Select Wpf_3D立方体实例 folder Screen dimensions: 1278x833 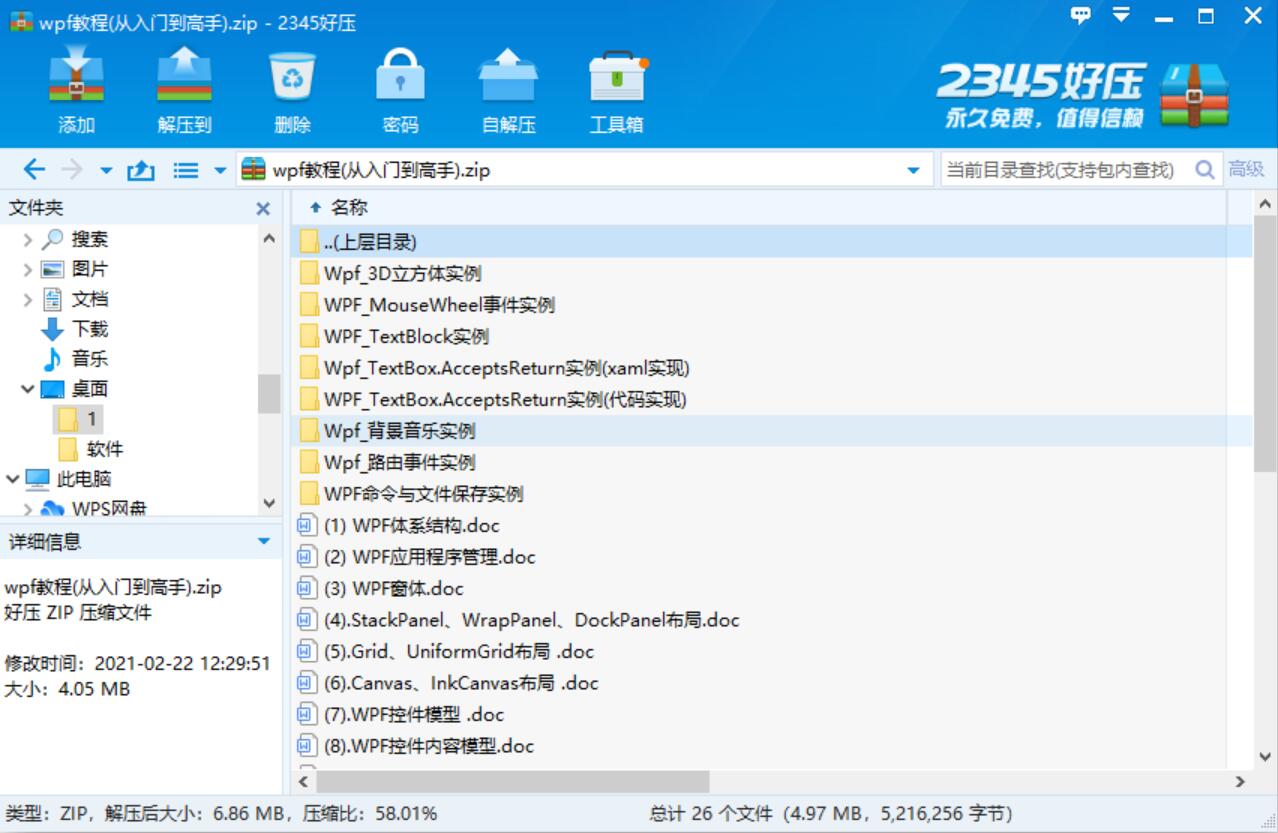click(x=772, y=273)
